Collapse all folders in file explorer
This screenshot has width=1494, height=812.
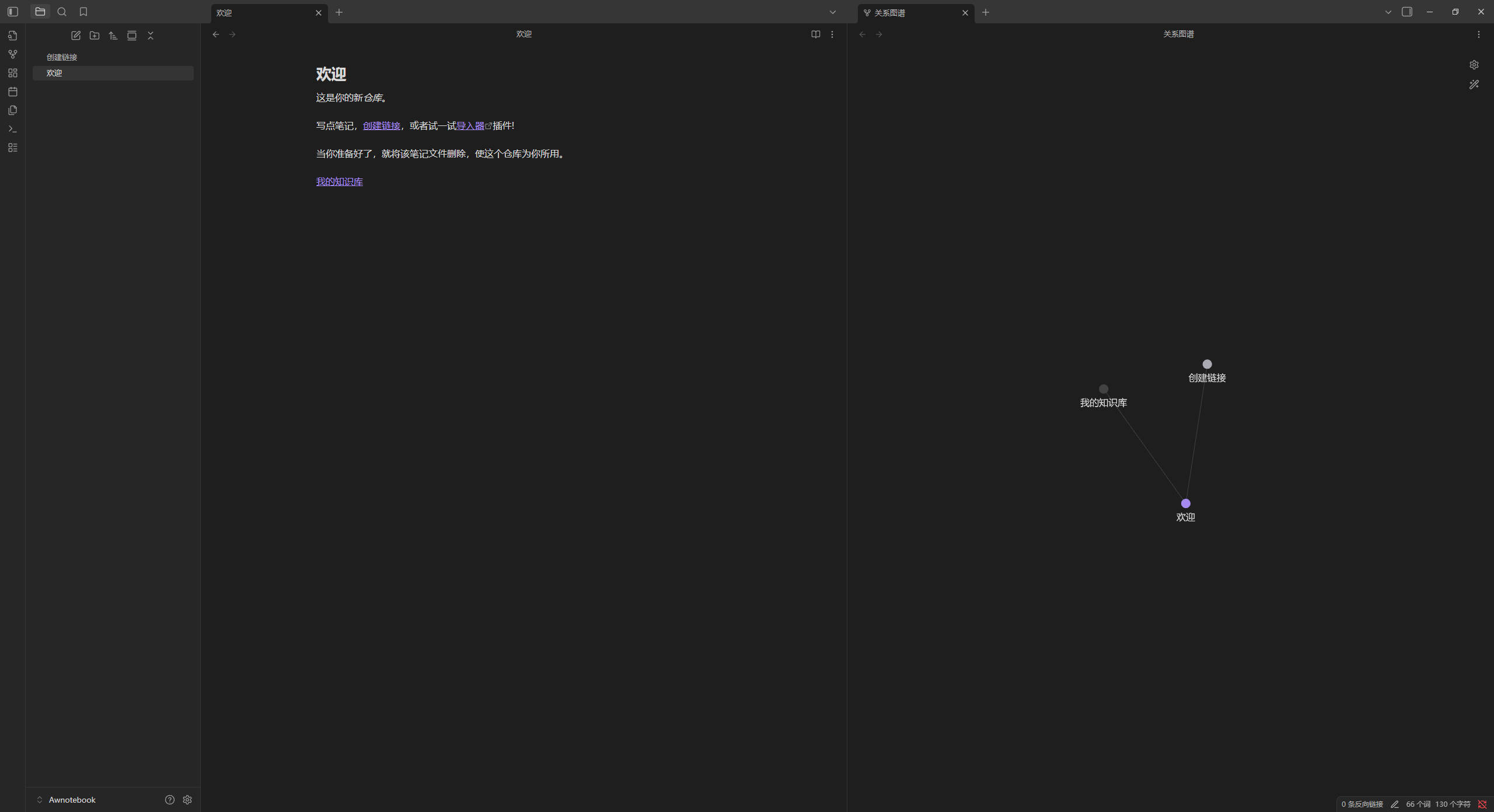151,36
